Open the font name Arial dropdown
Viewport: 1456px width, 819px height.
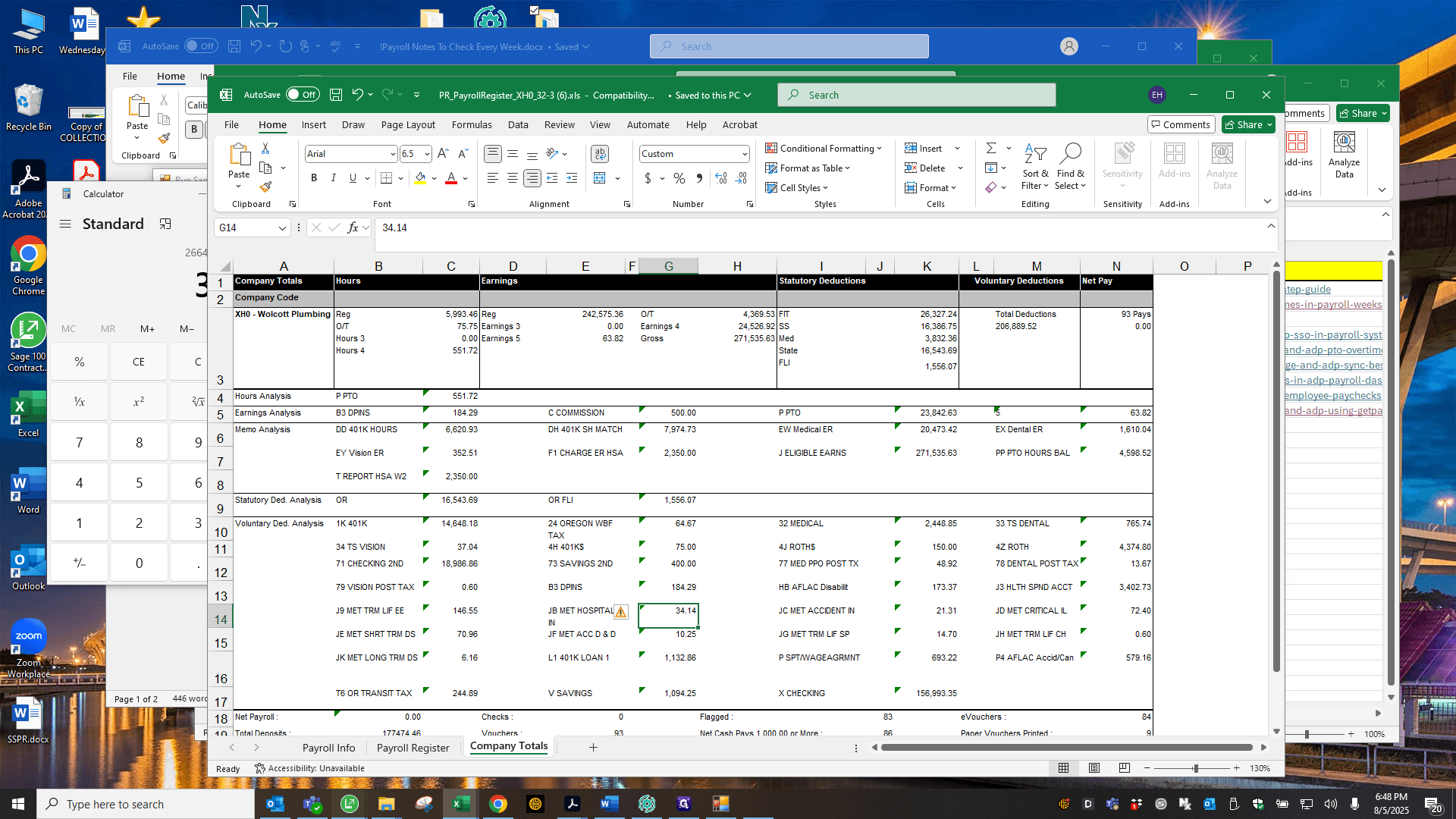pyautogui.click(x=351, y=154)
